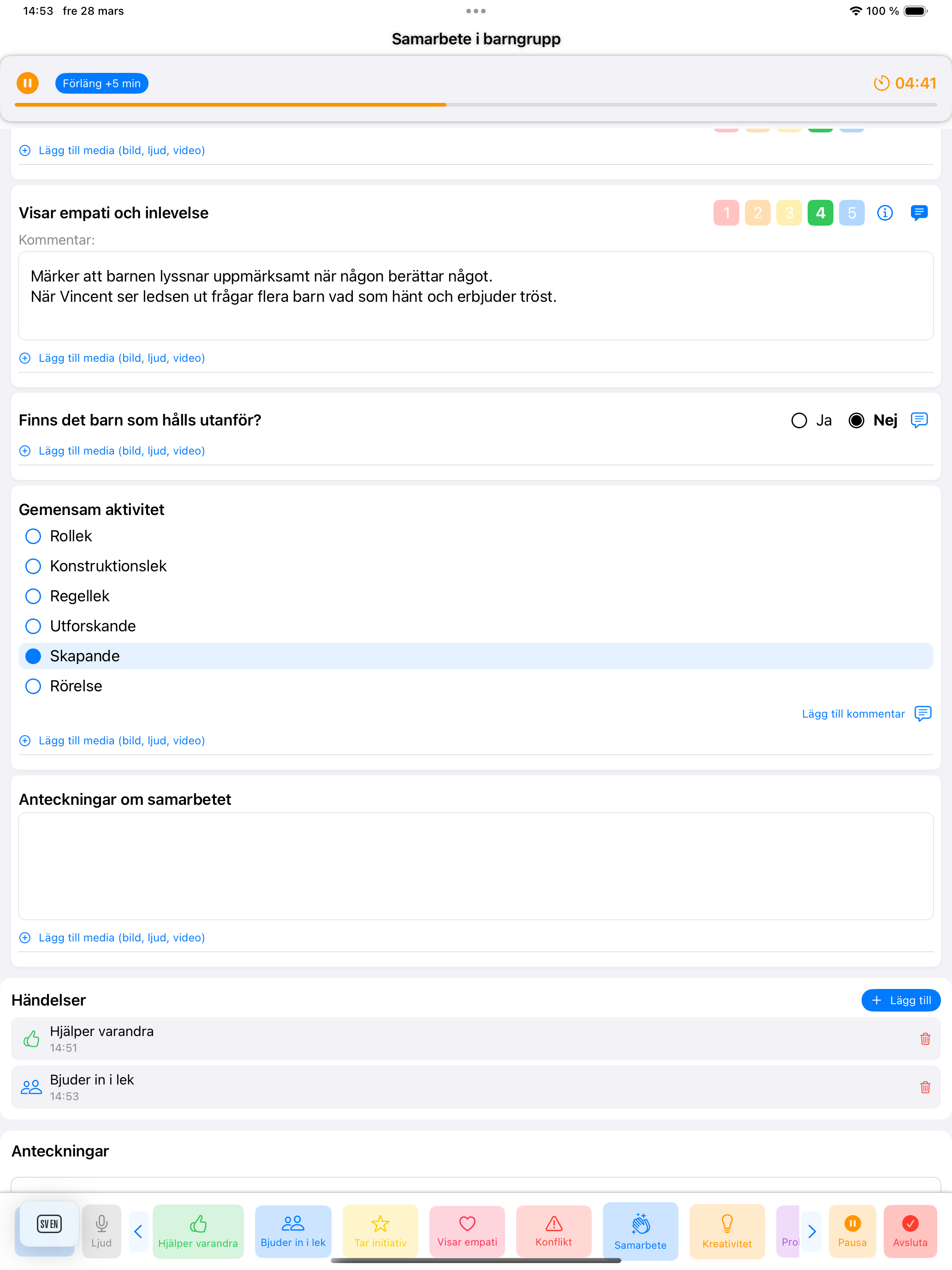Pause the observation timer
The width and height of the screenshot is (952, 1270).
tap(28, 83)
